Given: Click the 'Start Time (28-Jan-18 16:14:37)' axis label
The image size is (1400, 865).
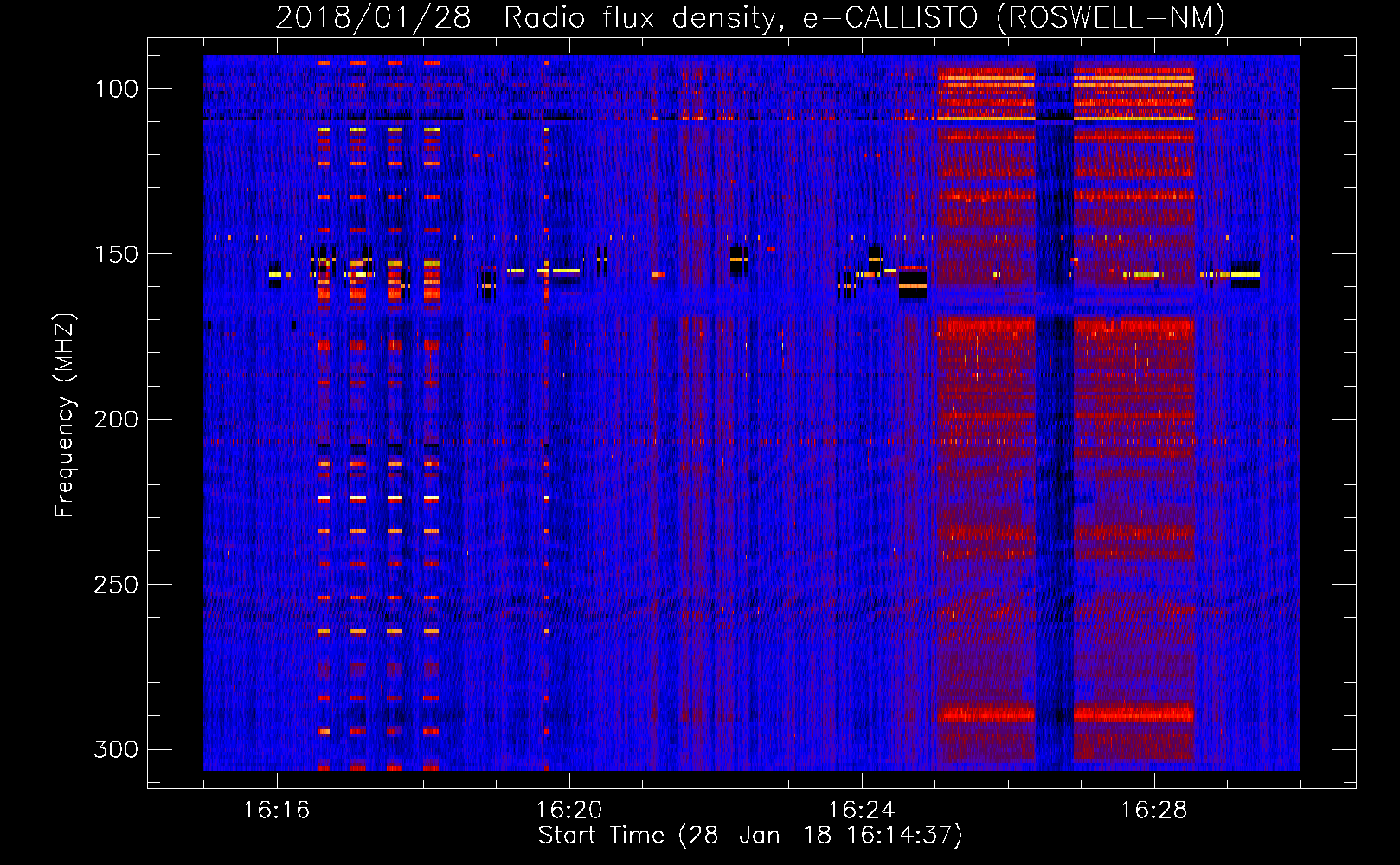Looking at the screenshot, I should tap(750, 836).
